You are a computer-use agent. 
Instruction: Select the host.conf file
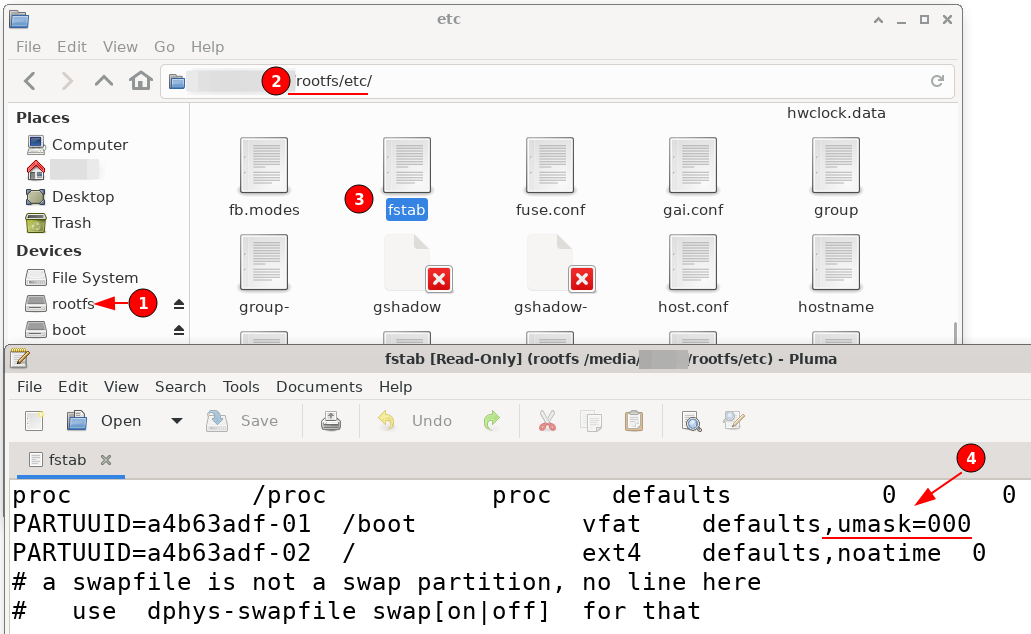[693, 274]
